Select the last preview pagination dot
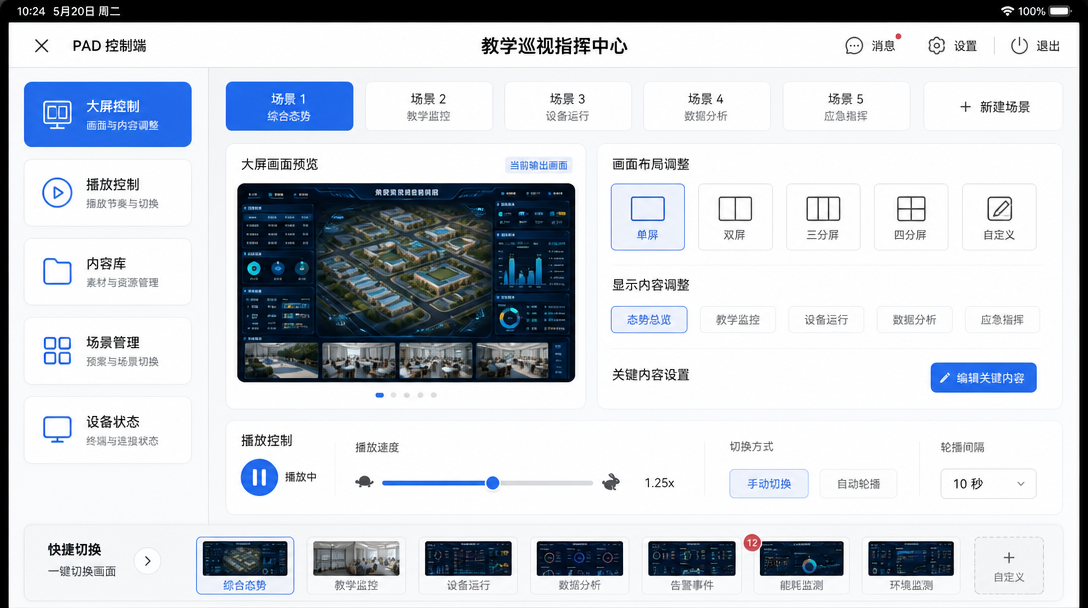1088x608 pixels. click(434, 395)
